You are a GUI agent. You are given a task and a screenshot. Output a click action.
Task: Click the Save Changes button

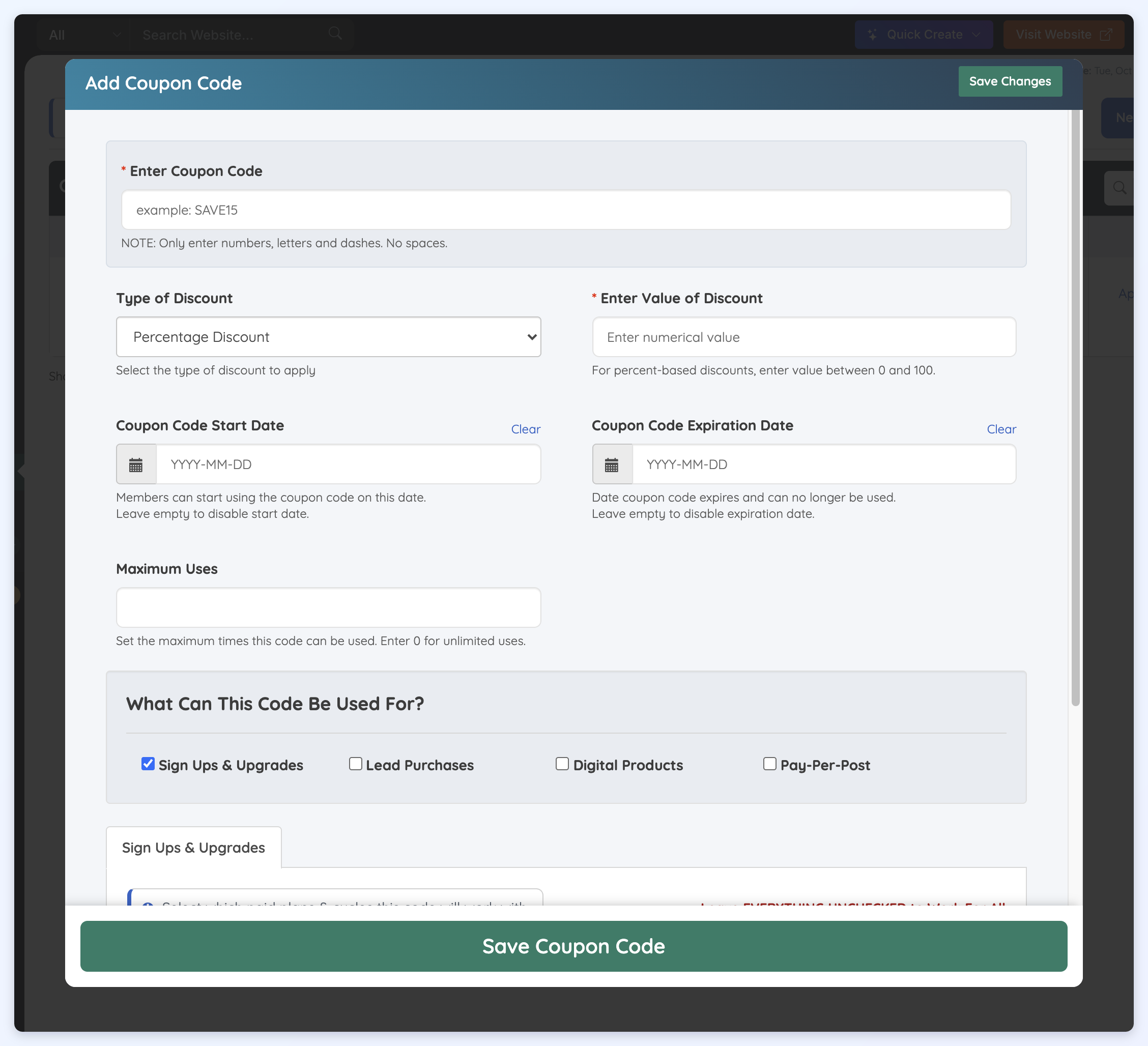[x=1010, y=81]
